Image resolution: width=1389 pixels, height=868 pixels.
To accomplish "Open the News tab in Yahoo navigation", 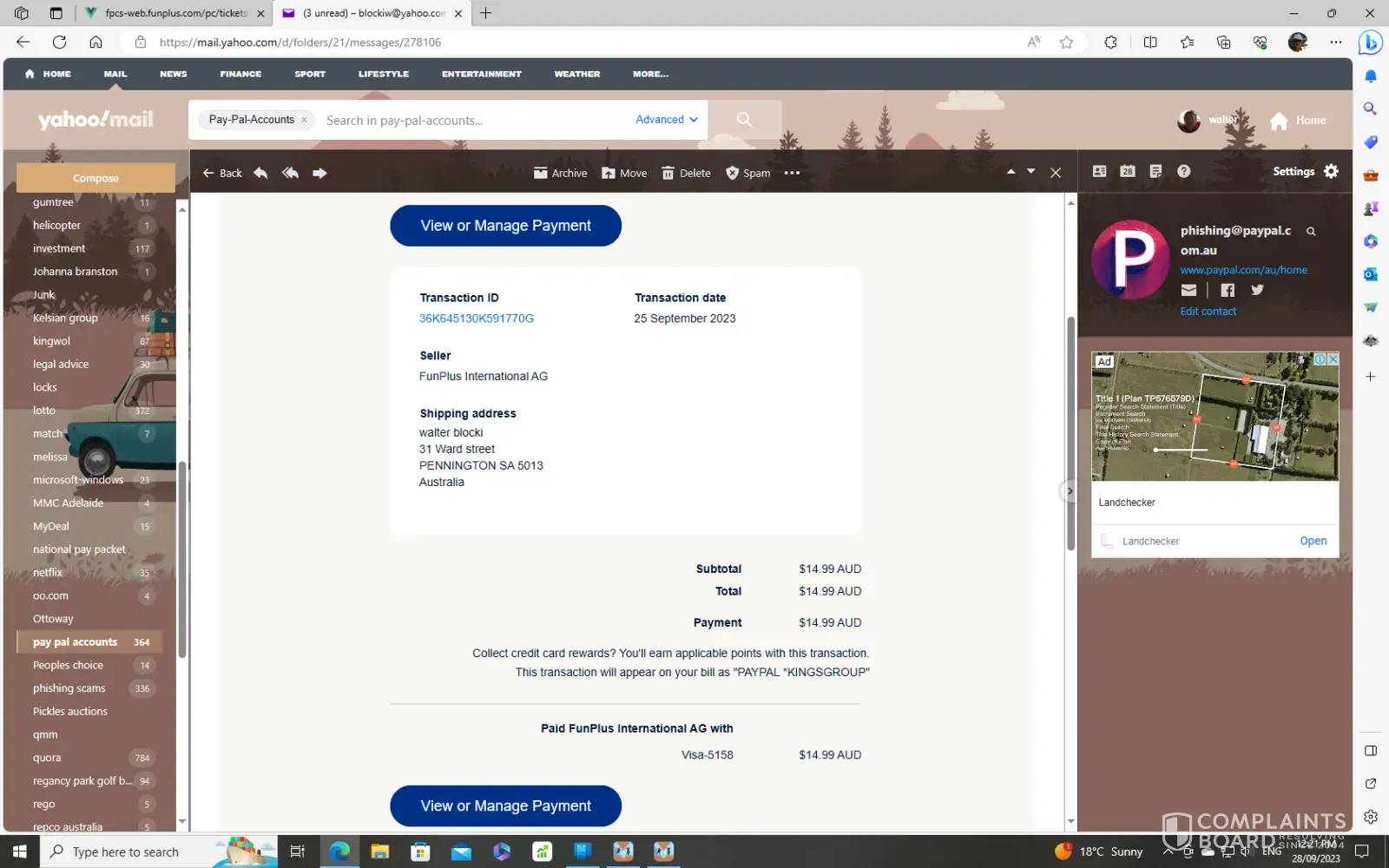I will coord(173,74).
